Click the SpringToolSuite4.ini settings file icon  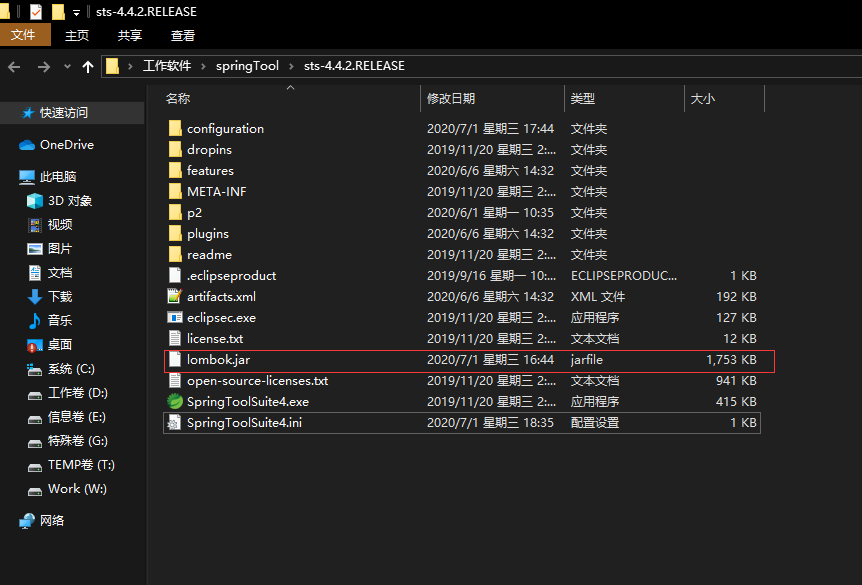pos(174,422)
